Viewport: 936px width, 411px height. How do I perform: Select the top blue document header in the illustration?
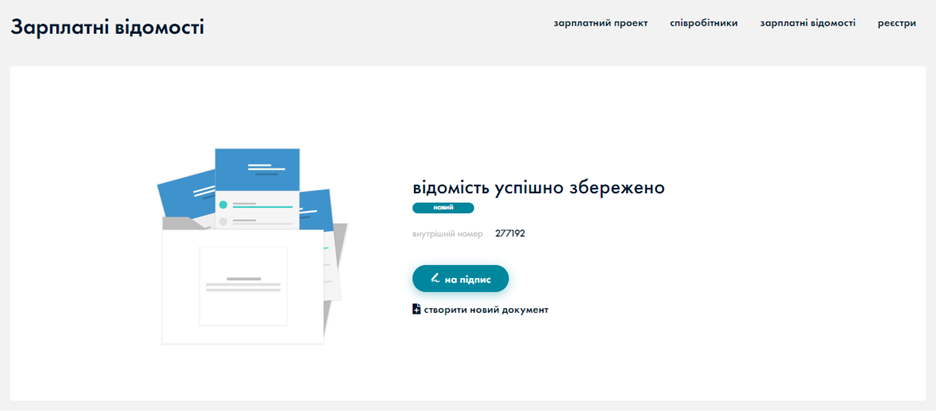tap(258, 168)
